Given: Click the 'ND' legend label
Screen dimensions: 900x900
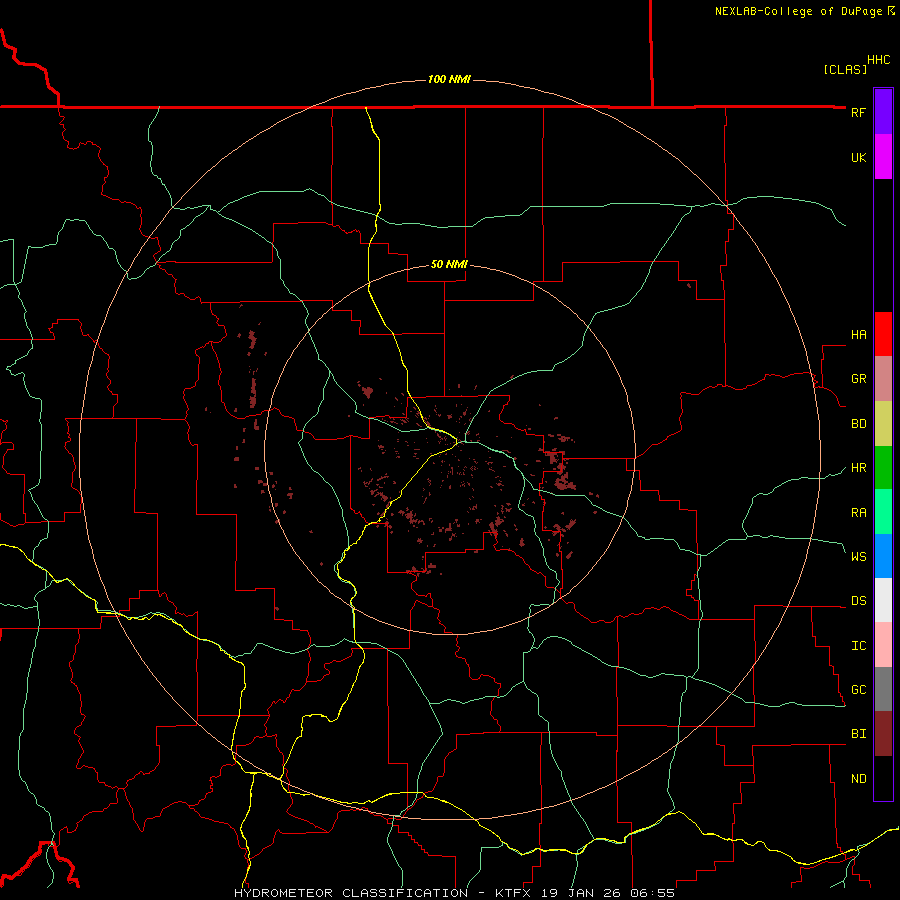Looking at the screenshot, I should [x=858, y=779].
